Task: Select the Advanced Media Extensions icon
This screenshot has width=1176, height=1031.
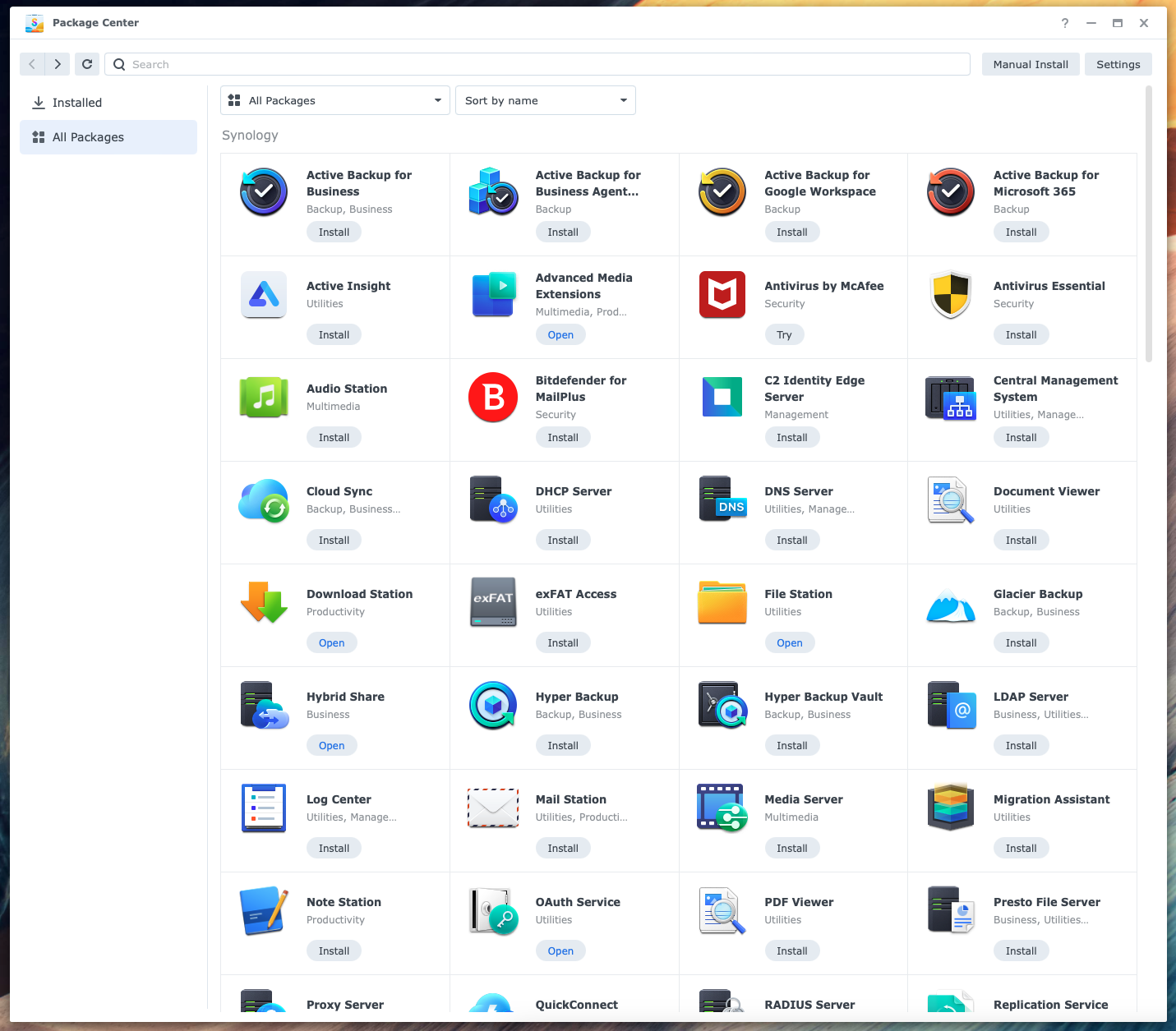Action: (x=493, y=294)
